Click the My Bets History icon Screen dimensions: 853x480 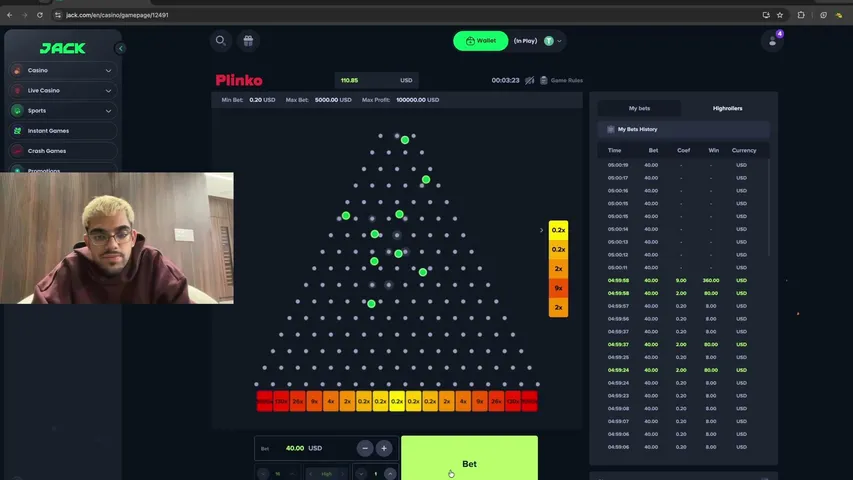pos(610,130)
